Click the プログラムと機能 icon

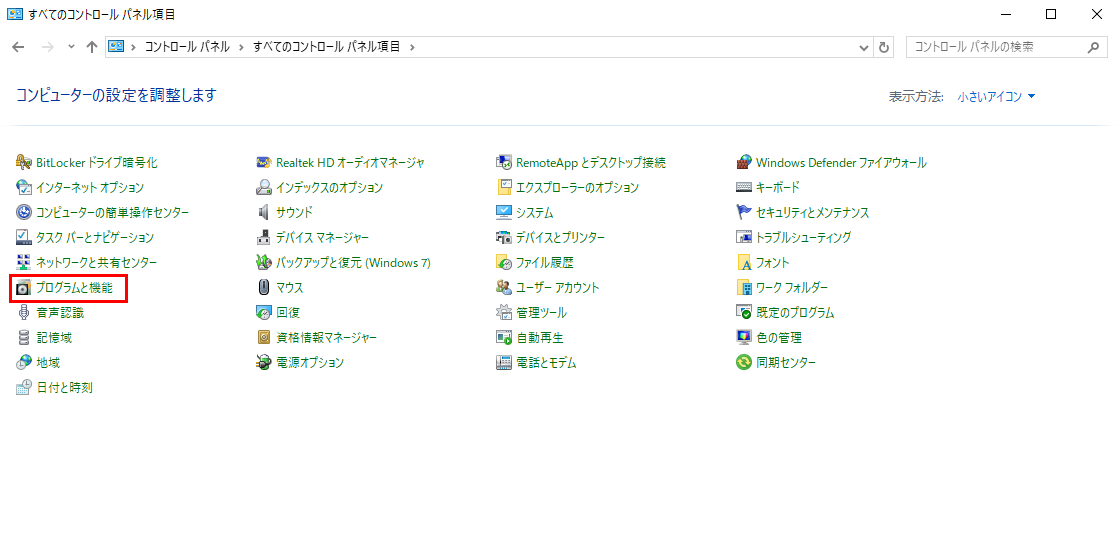[23, 288]
